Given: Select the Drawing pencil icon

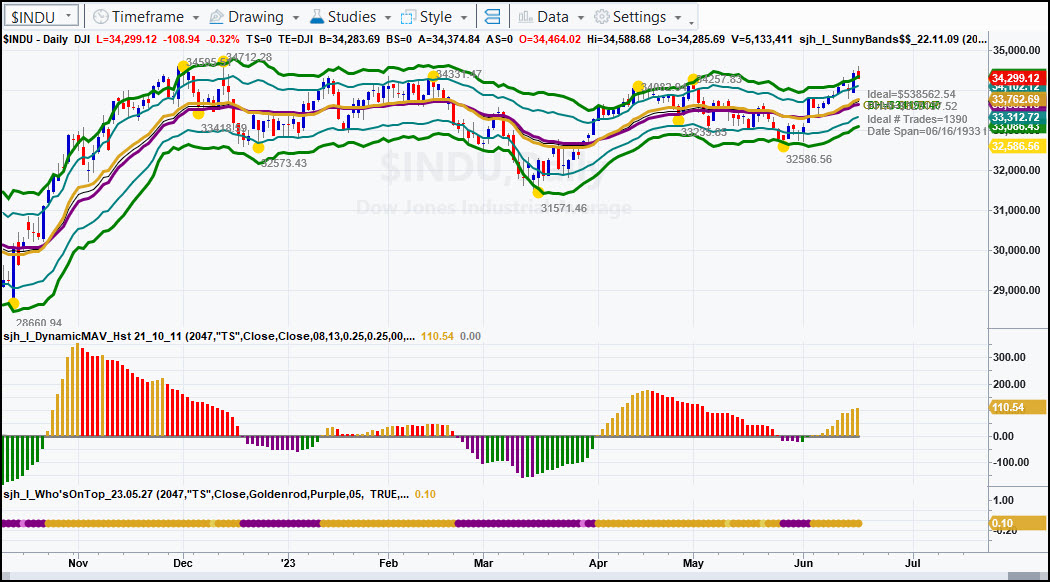Looking at the screenshot, I should [x=216, y=17].
